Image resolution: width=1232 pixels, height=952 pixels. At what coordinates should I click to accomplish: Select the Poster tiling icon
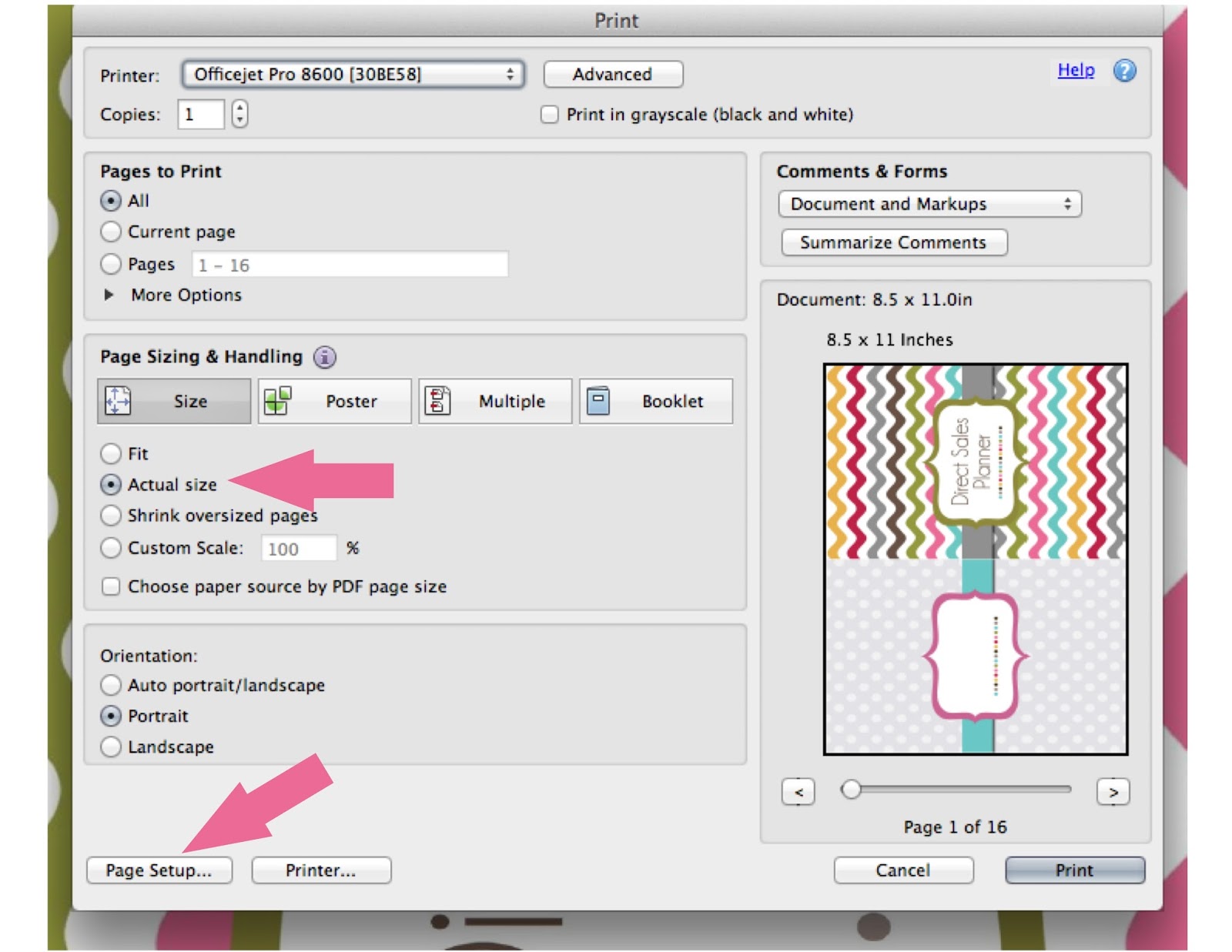point(278,401)
